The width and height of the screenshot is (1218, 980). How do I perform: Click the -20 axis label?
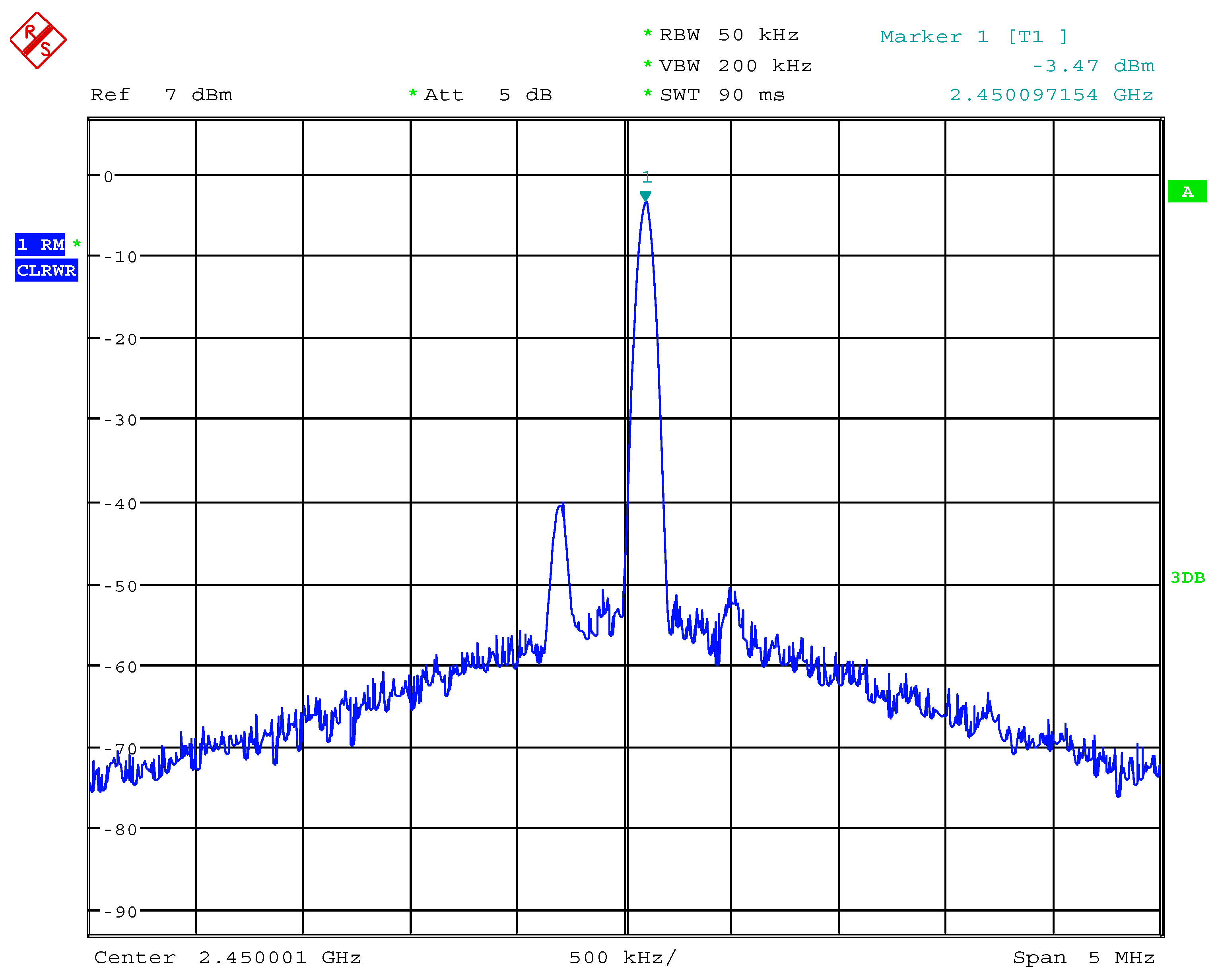(x=120, y=340)
